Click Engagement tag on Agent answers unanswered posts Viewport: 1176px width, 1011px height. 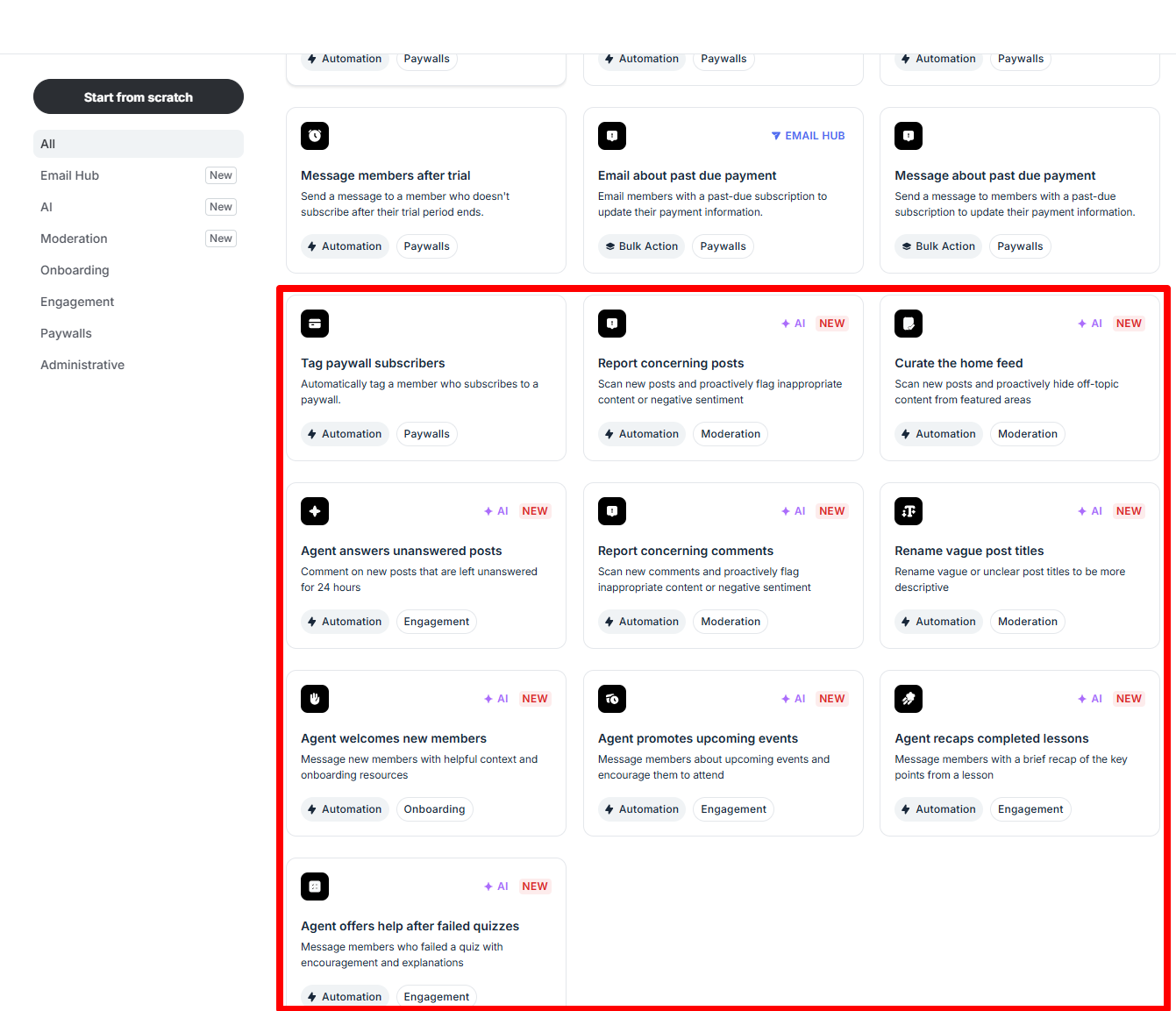pos(437,622)
